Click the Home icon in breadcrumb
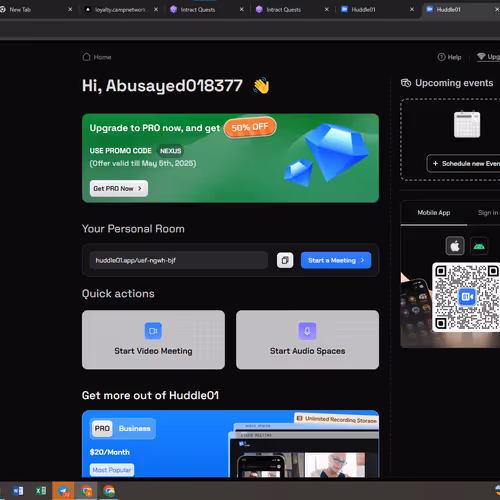This screenshot has height=500, width=500. tap(86, 57)
